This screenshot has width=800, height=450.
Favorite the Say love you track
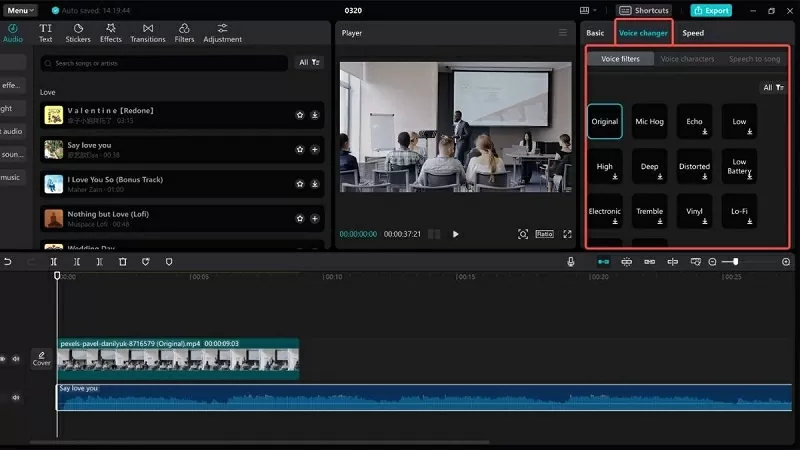tap(299, 149)
